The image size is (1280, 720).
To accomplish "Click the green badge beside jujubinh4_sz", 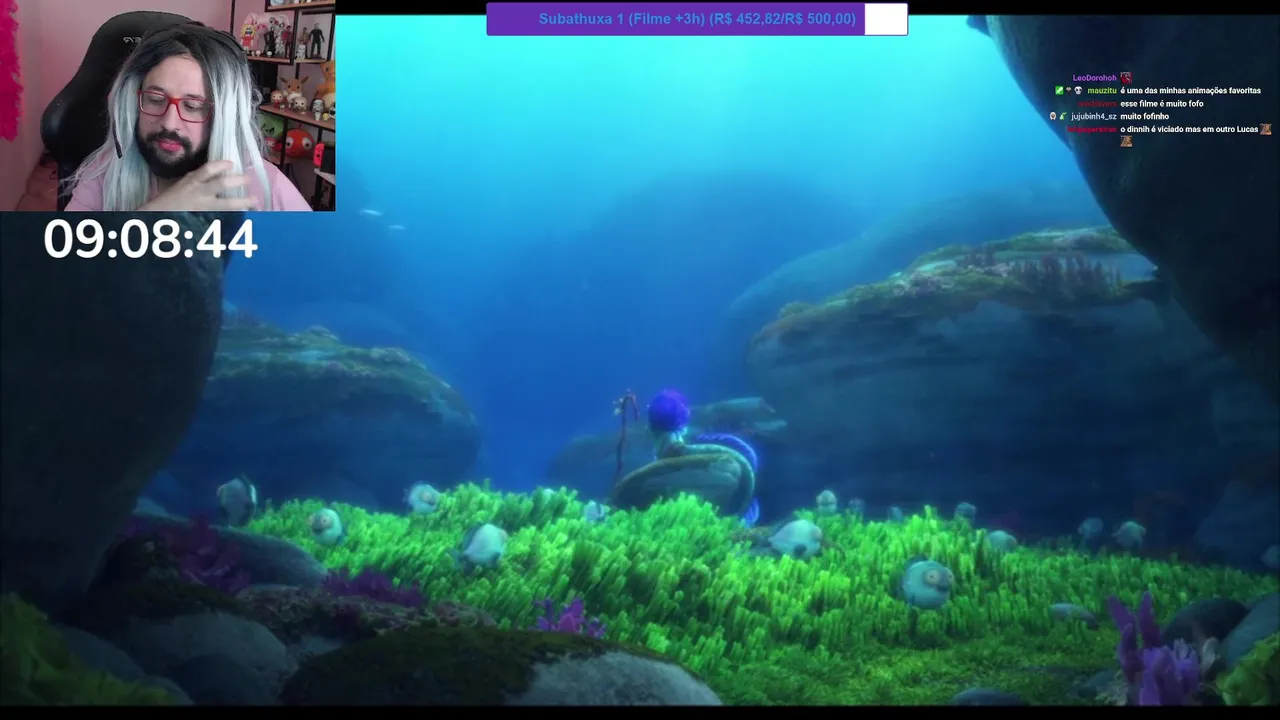I will [x=1063, y=117].
